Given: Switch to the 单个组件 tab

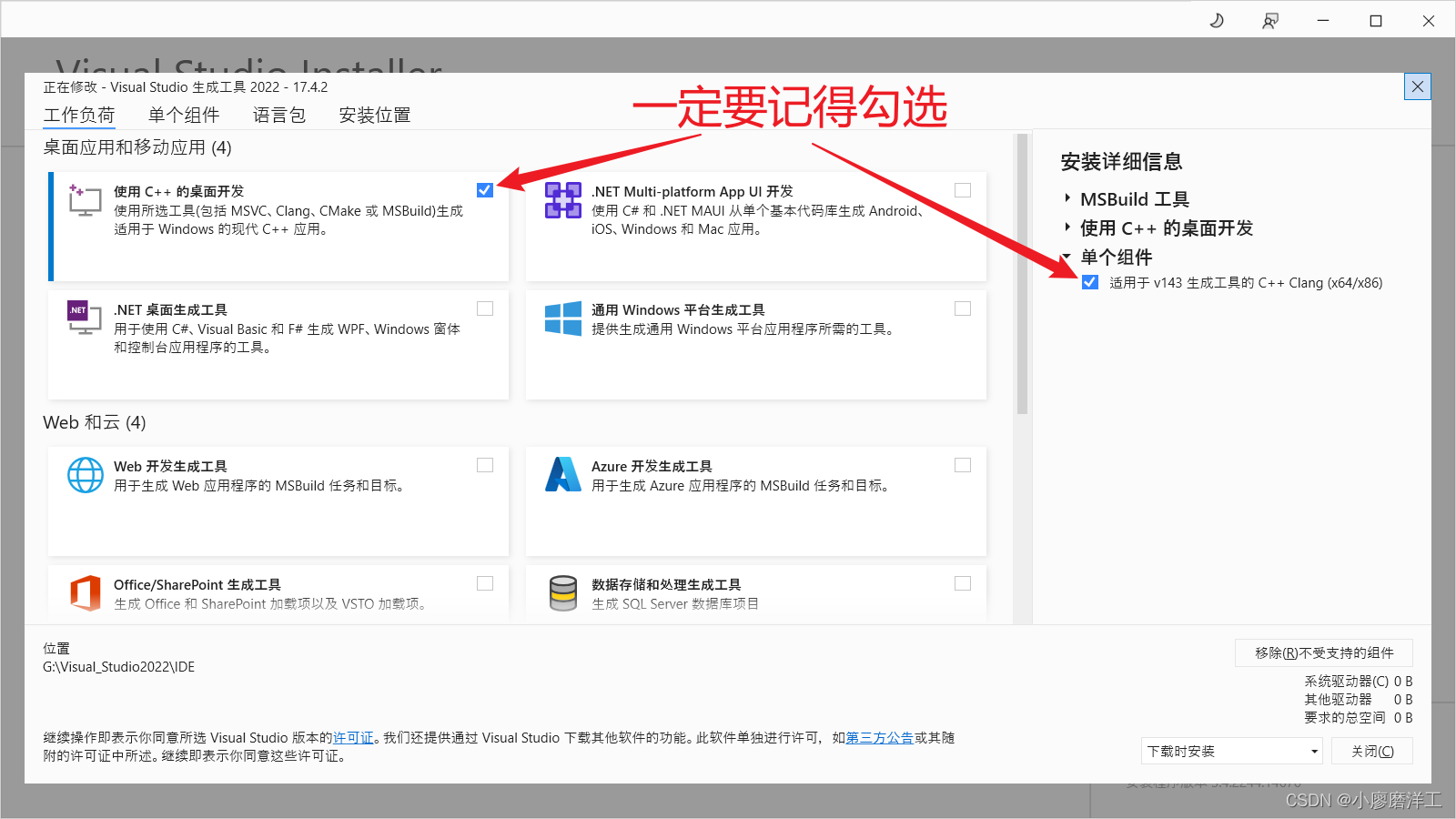Looking at the screenshot, I should pyautogui.click(x=184, y=116).
